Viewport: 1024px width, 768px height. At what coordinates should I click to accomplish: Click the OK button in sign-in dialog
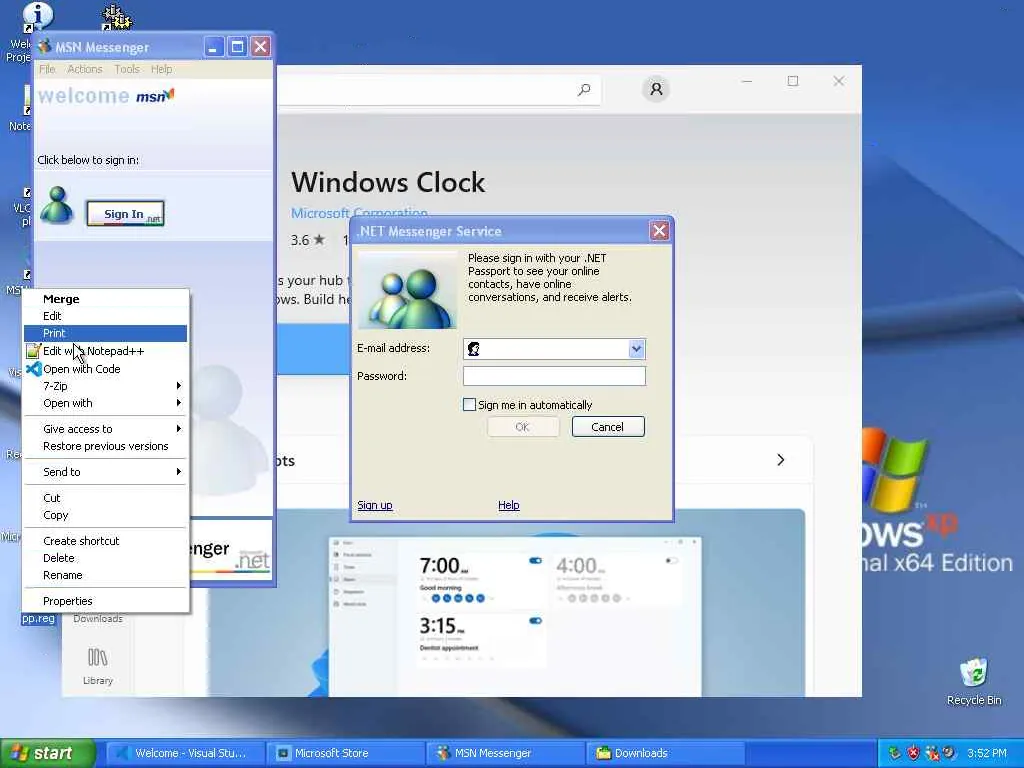(x=522, y=427)
